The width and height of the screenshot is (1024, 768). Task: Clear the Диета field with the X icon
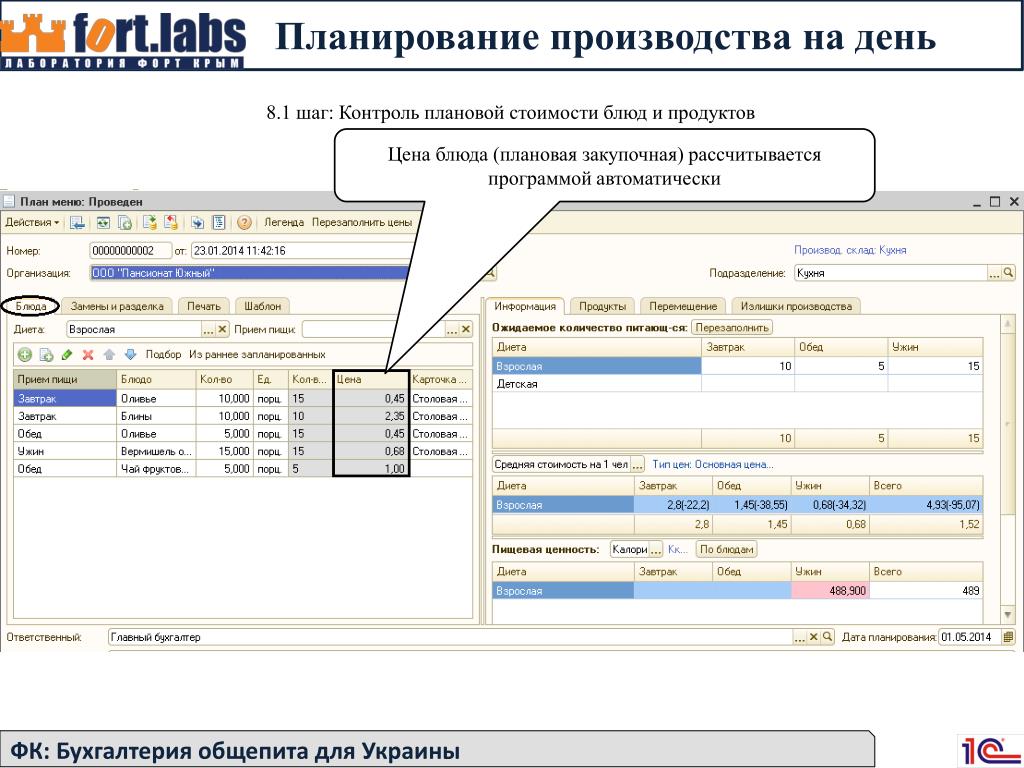[222, 330]
